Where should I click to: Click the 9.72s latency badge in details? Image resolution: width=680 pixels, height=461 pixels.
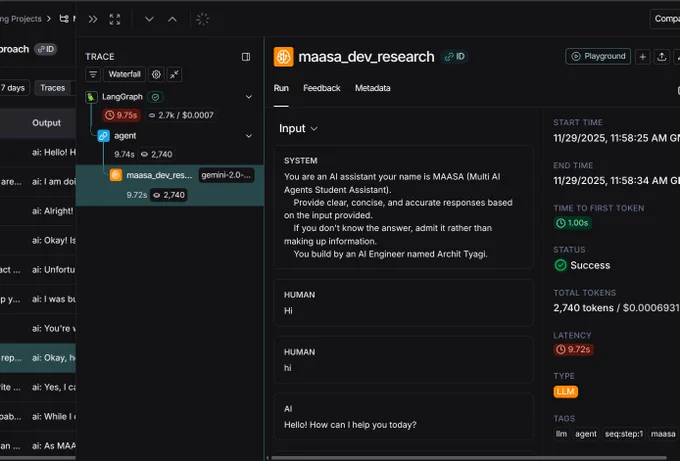click(x=573, y=350)
